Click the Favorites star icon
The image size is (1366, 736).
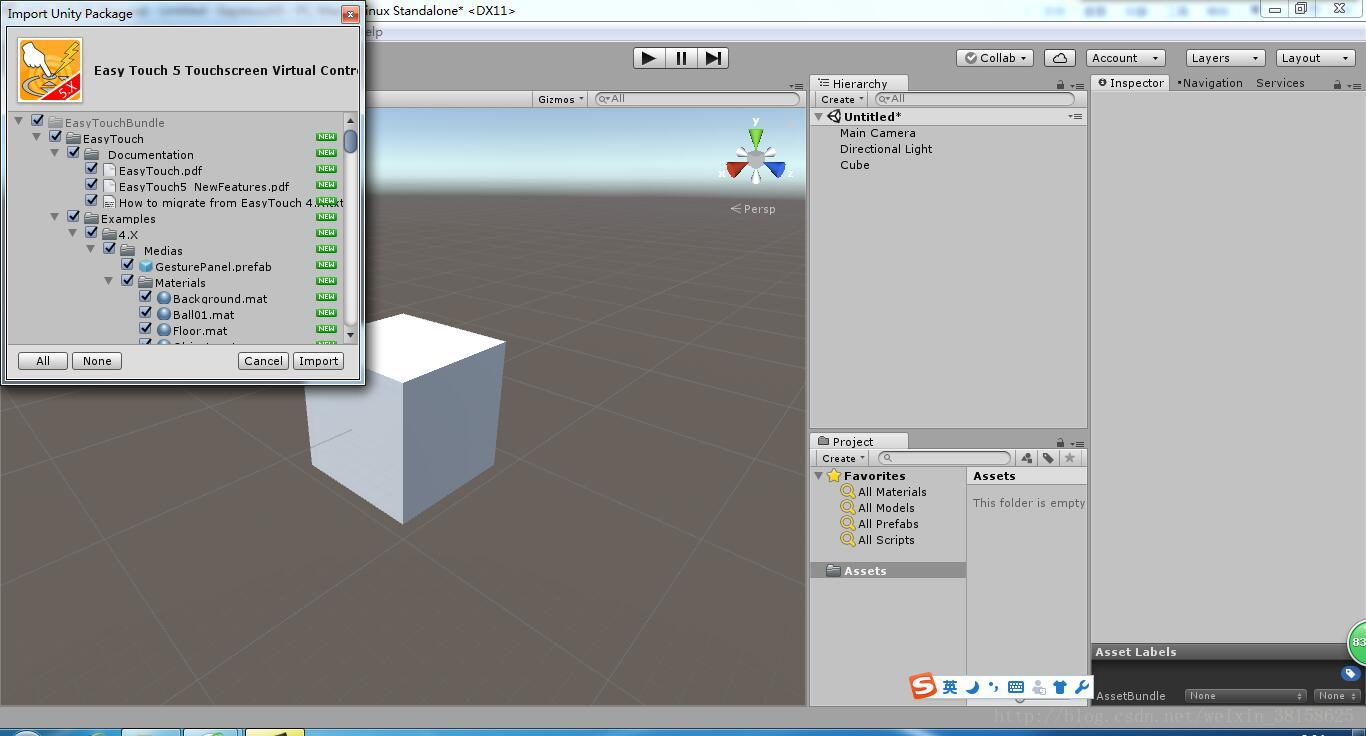point(834,476)
